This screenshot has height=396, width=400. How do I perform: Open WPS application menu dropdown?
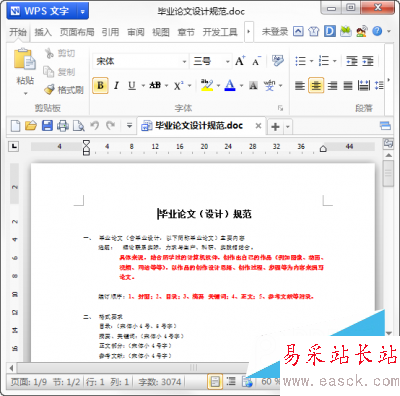click(x=83, y=12)
